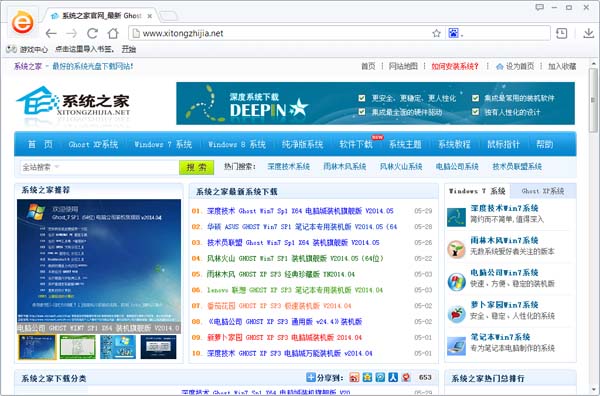Open the 系统教程 nav item
Viewport: 600px width, 396px height.
click(454, 144)
